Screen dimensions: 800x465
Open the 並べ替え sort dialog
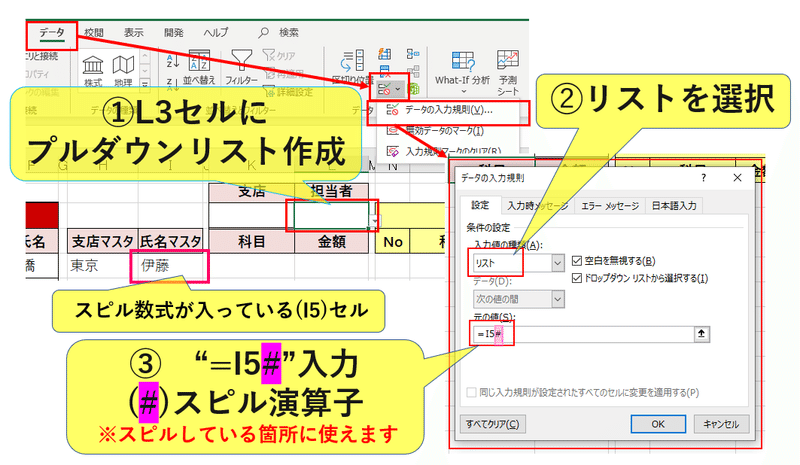pyautogui.click(x=199, y=67)
